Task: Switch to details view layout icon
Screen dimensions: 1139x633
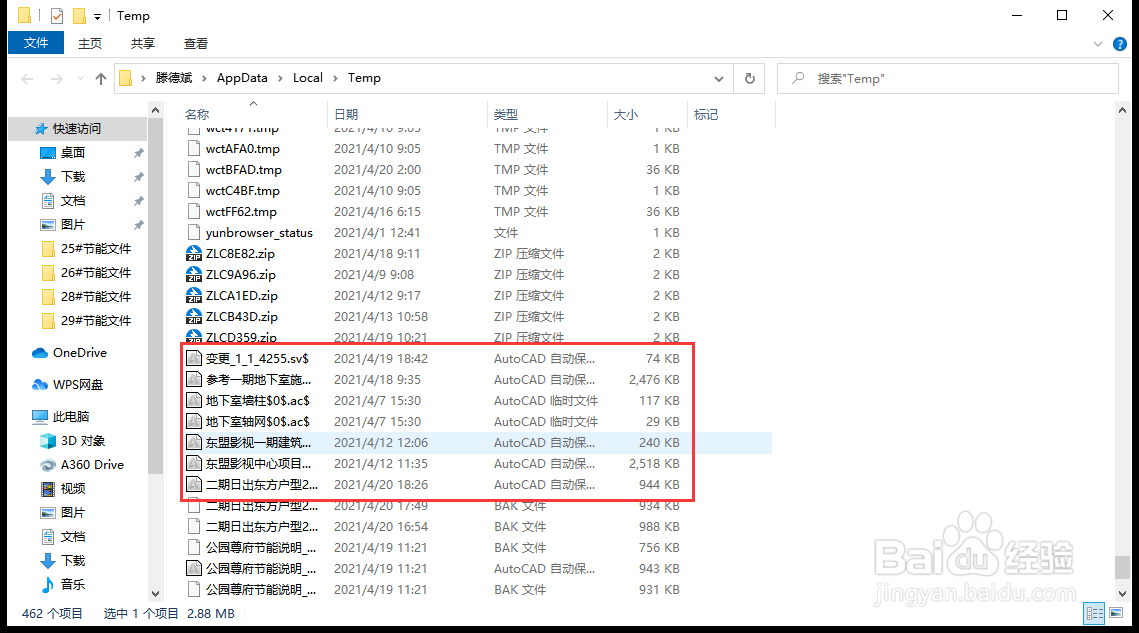Action: click(x=1095, y=613)
